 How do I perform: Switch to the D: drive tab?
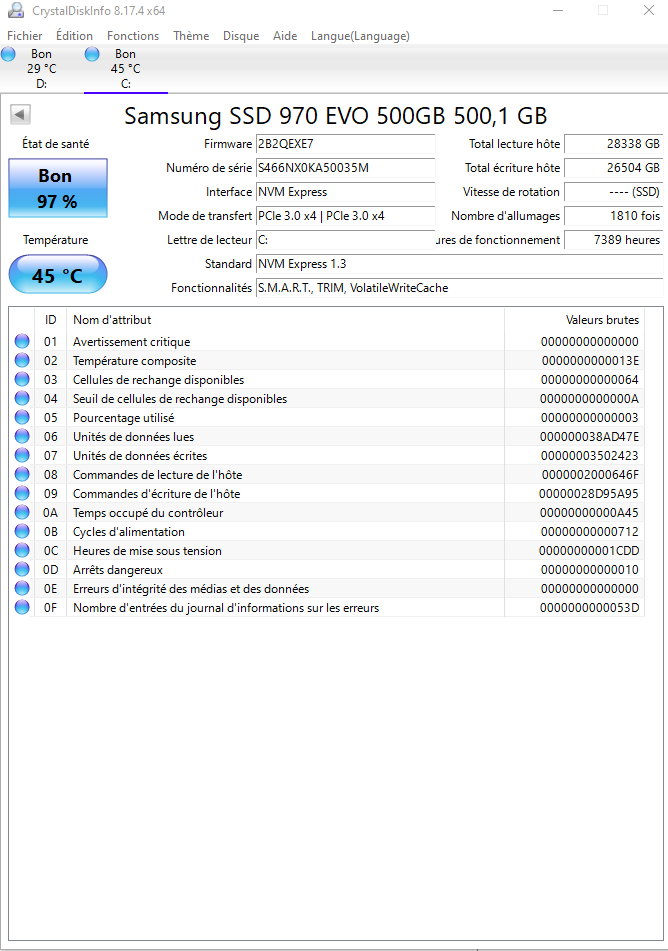click(41, 69)
